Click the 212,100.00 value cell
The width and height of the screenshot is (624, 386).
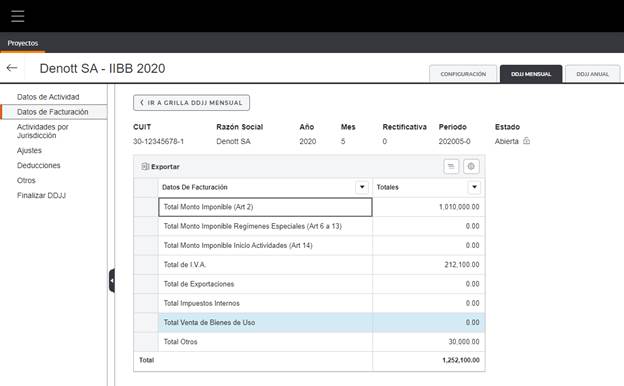tap(429, 265)
